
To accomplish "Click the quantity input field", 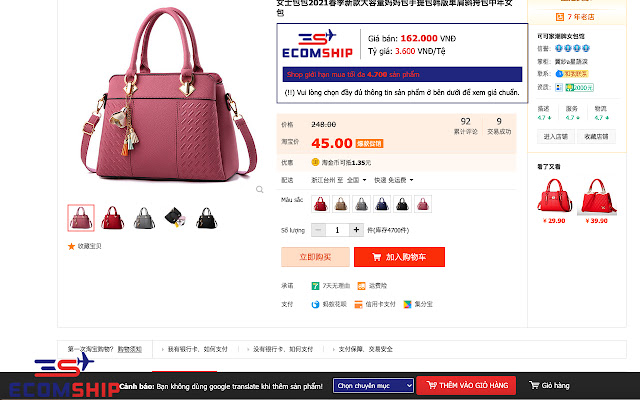I will pos(337,230).
